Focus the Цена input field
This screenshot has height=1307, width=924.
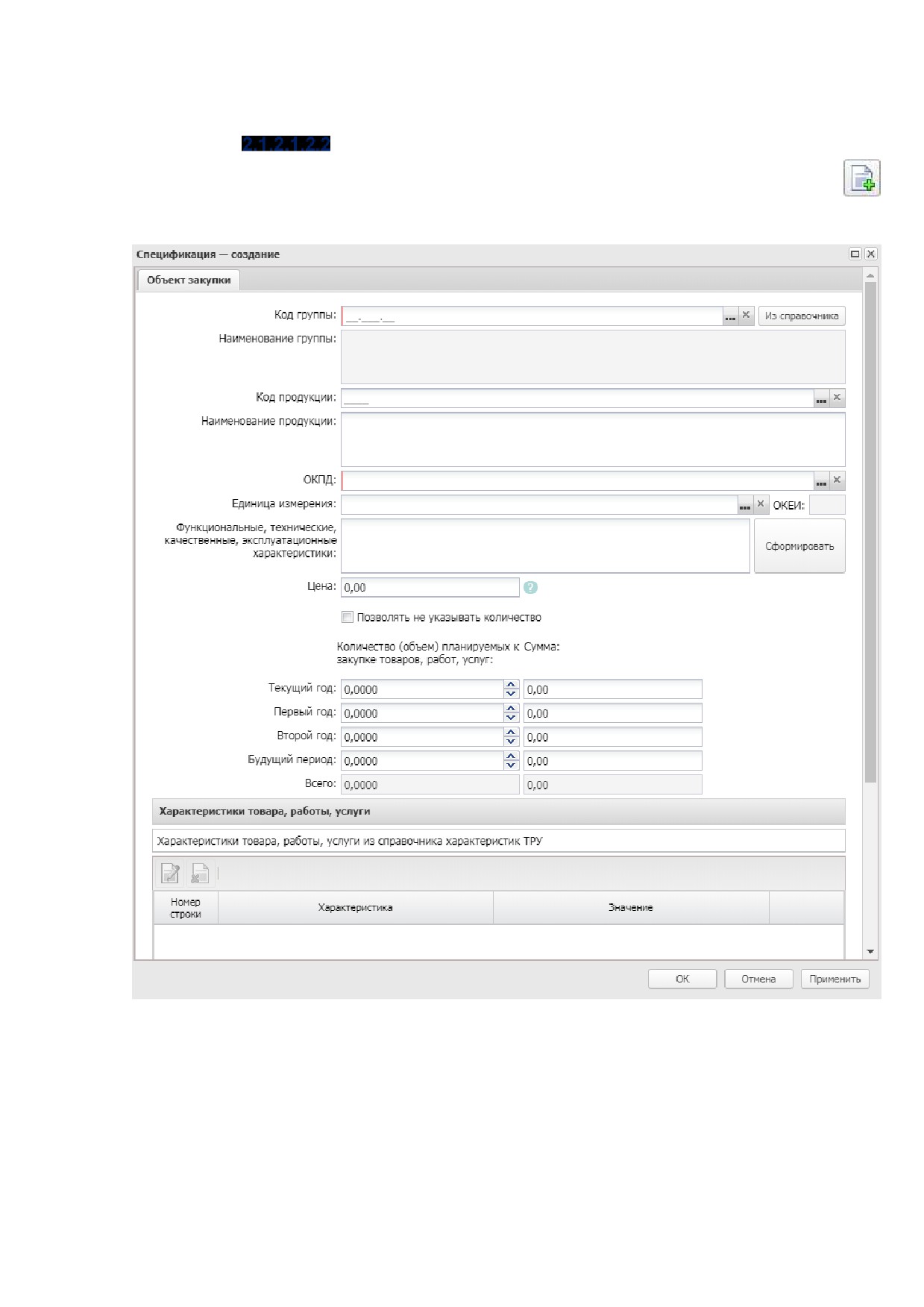[x=430, y=588]
